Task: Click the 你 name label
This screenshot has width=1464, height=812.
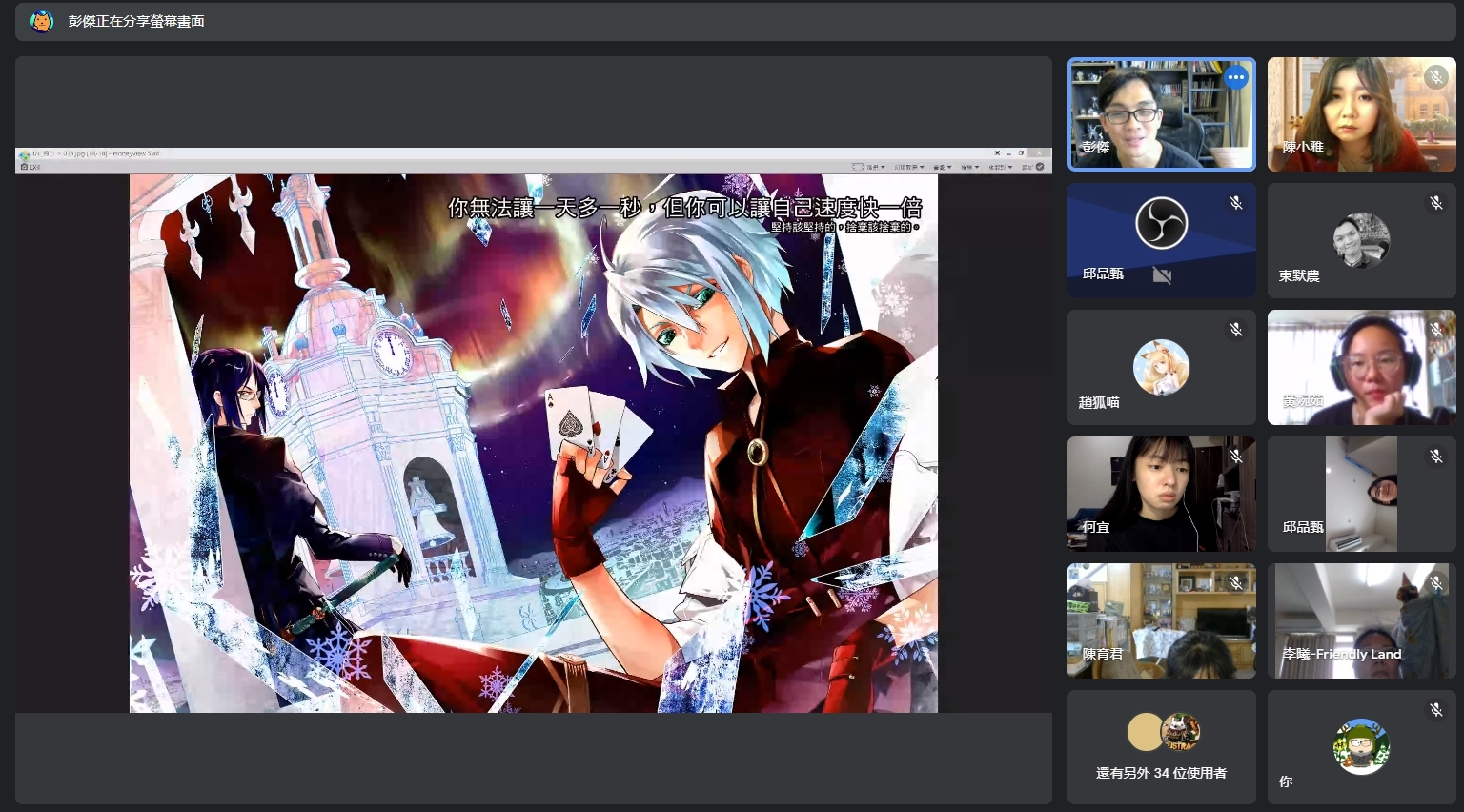Action: click(x=1286, y=782)
